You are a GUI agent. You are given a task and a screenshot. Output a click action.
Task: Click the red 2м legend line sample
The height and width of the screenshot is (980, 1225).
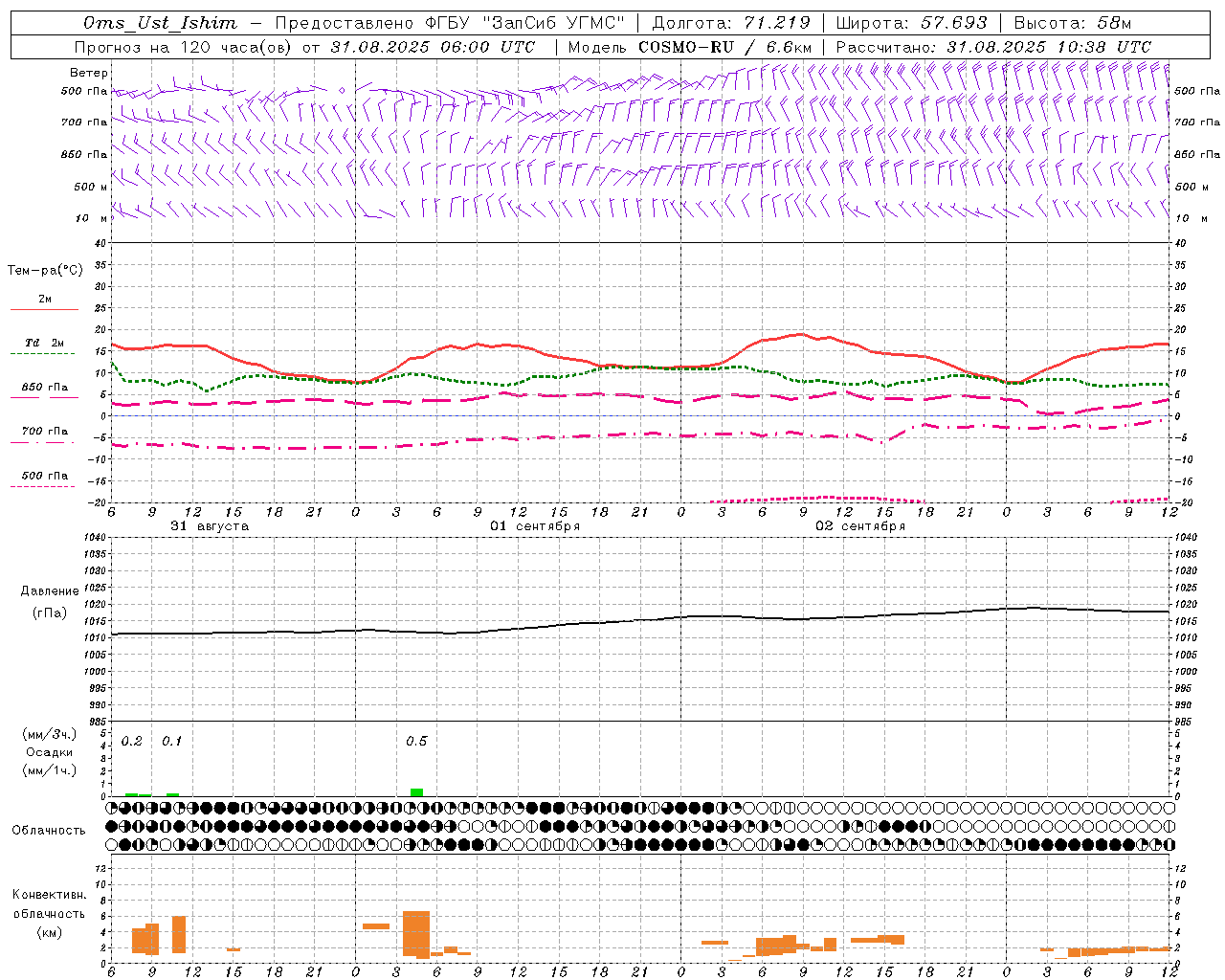click(x=45, y=309)
